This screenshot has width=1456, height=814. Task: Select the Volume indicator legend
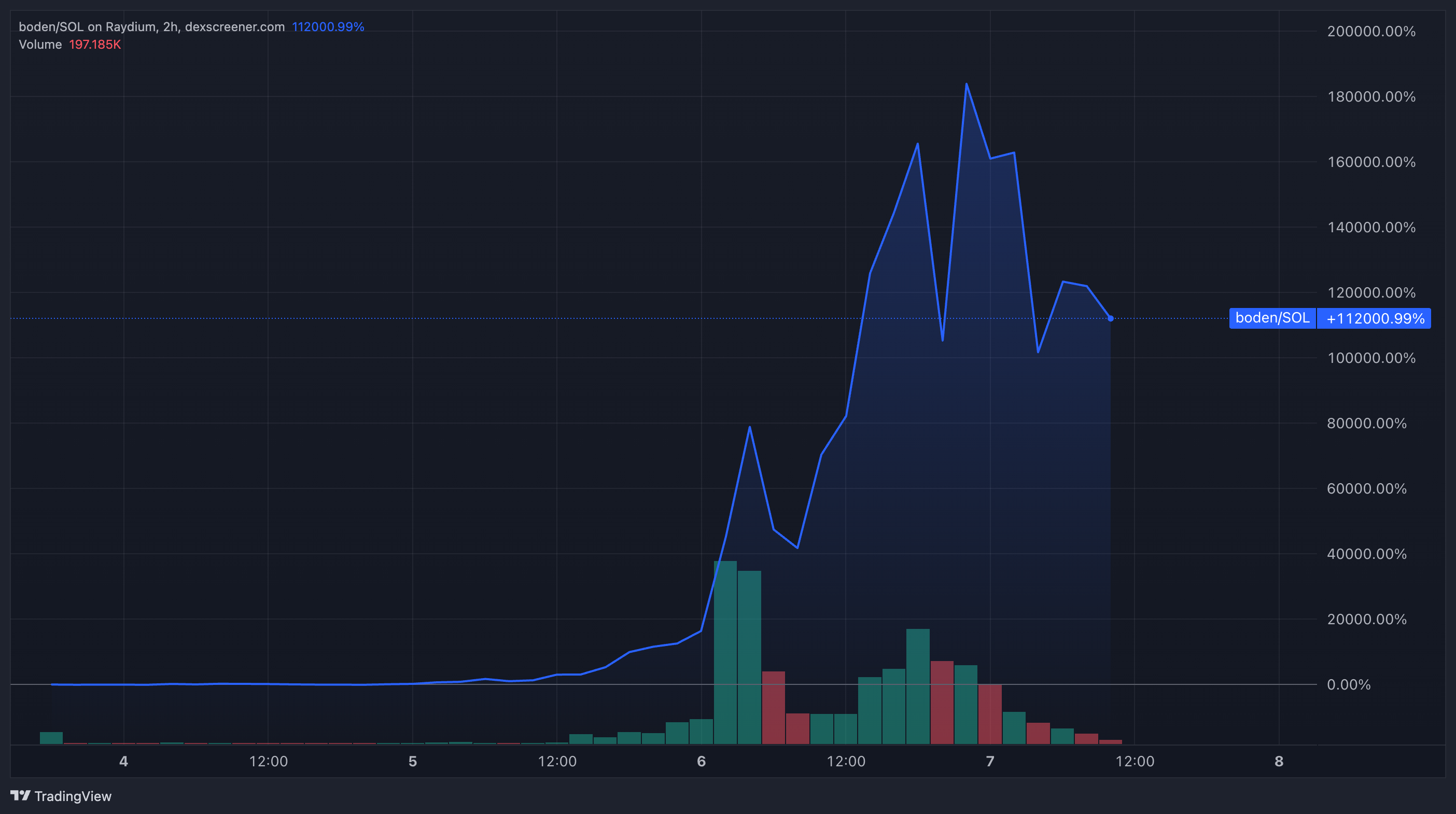coord(40,45)
